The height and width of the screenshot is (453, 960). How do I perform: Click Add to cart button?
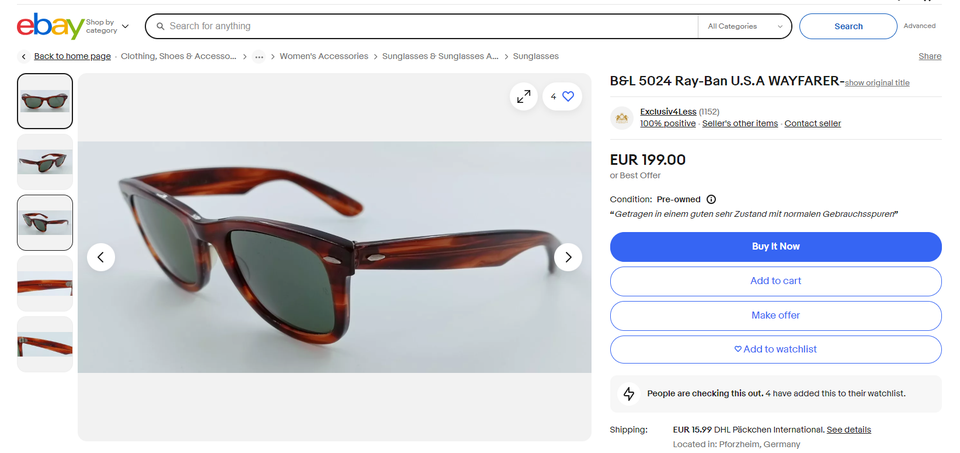[x=776, y=281]
